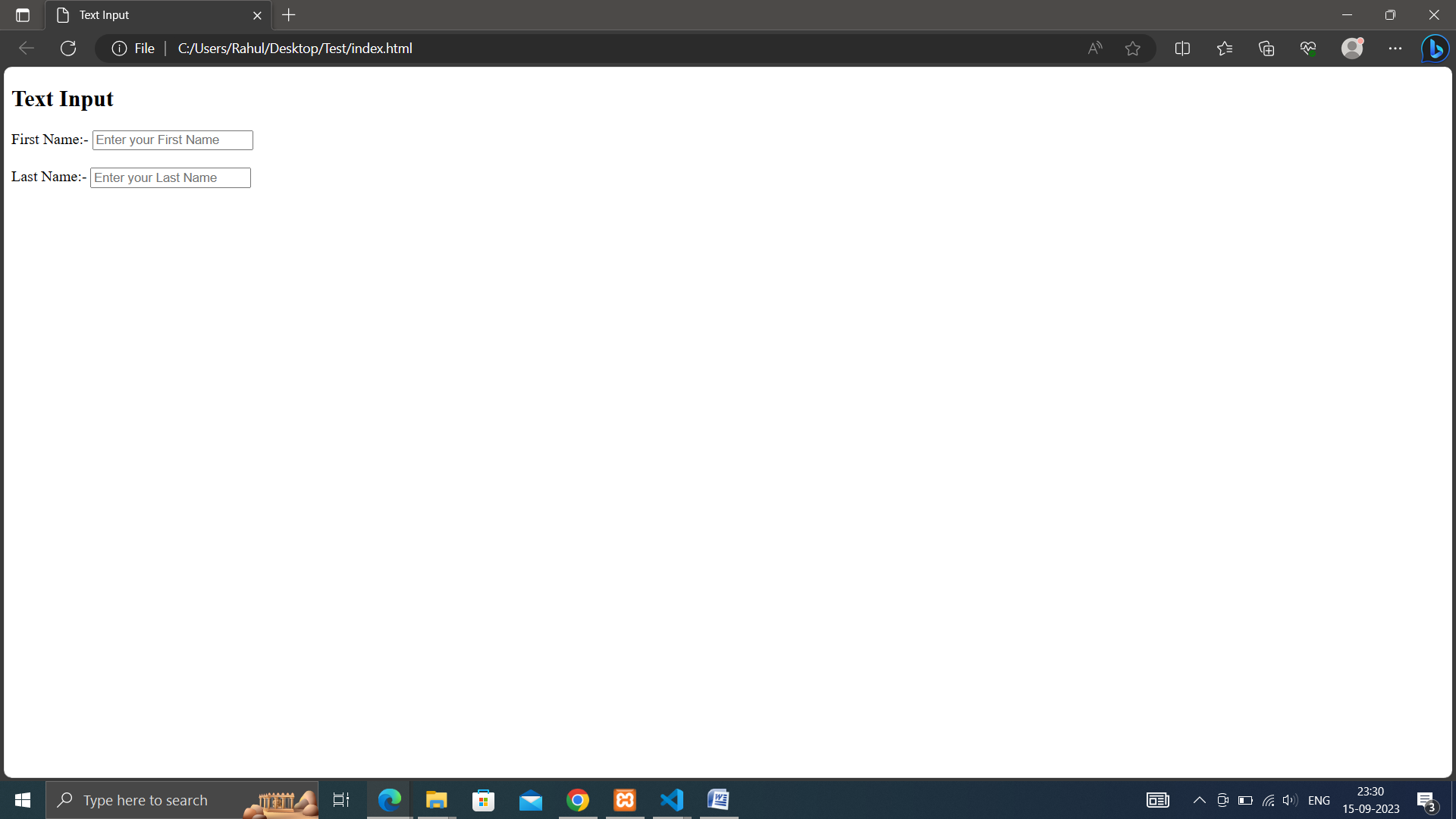Open Settings and more menu
This screenshot has width=1456, height=819.
pos(1395,49)
